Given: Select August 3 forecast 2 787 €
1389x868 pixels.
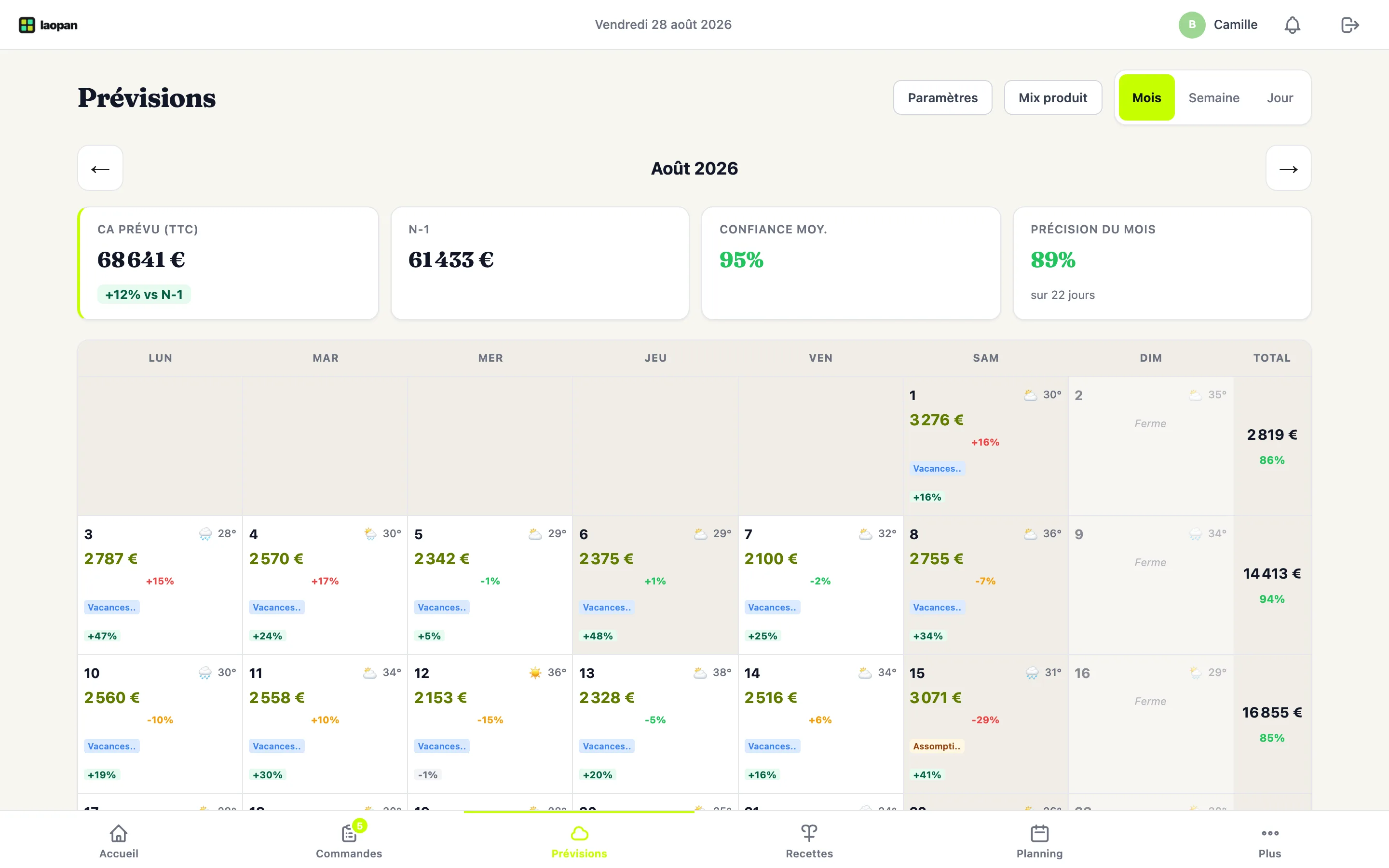Looking at the screenshot, I should click(111, 558).
